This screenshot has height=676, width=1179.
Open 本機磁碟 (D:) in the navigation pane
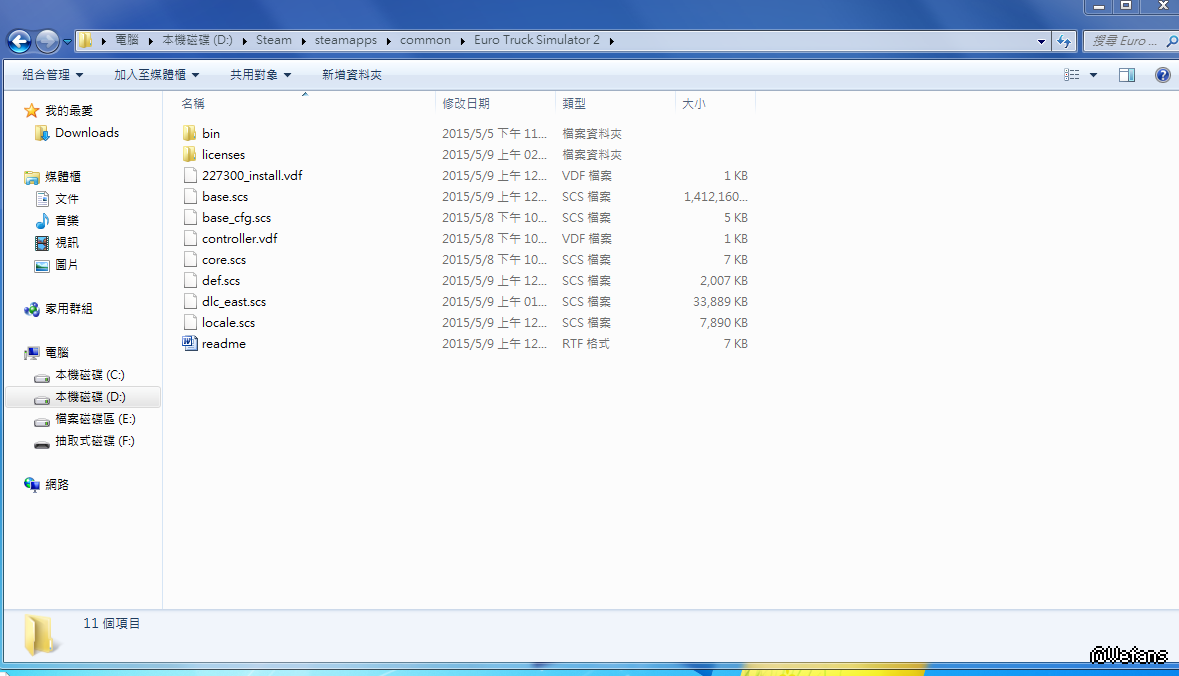pos(89,397)
